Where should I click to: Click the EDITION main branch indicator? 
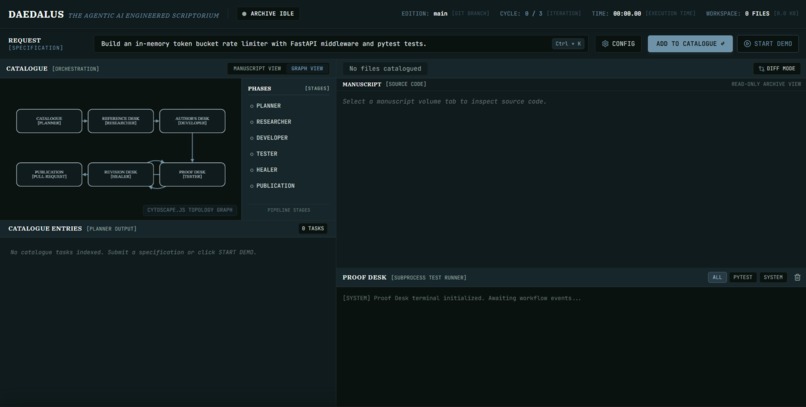click(445, 14)
